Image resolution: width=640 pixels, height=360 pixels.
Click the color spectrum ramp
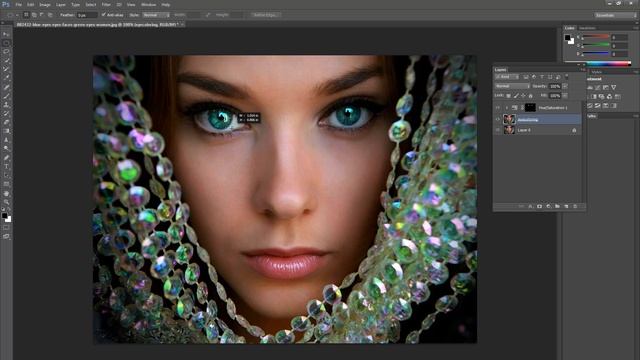pos(598,63)
